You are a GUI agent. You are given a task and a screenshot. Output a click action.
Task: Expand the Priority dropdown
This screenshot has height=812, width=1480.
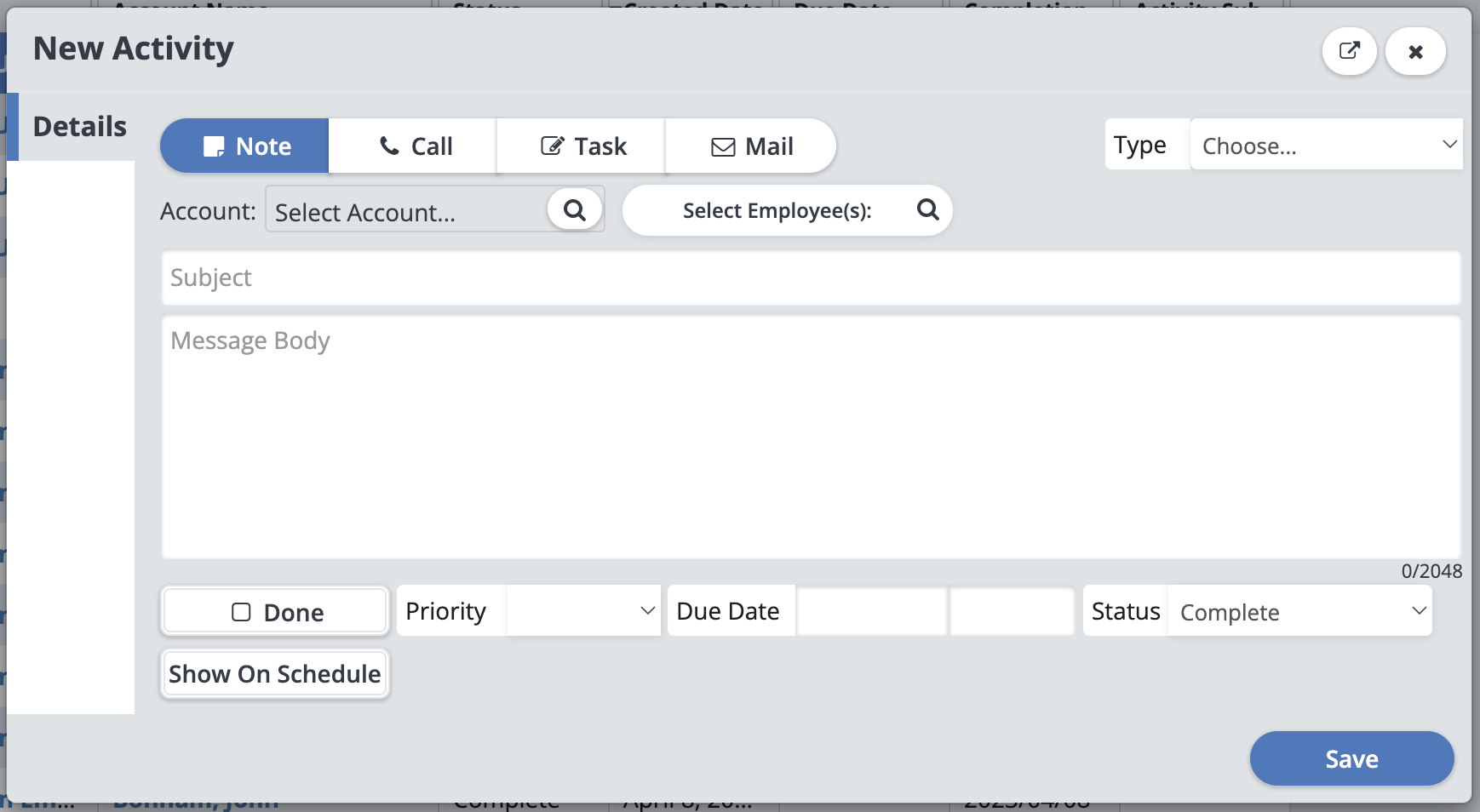(x=583, y=611)
